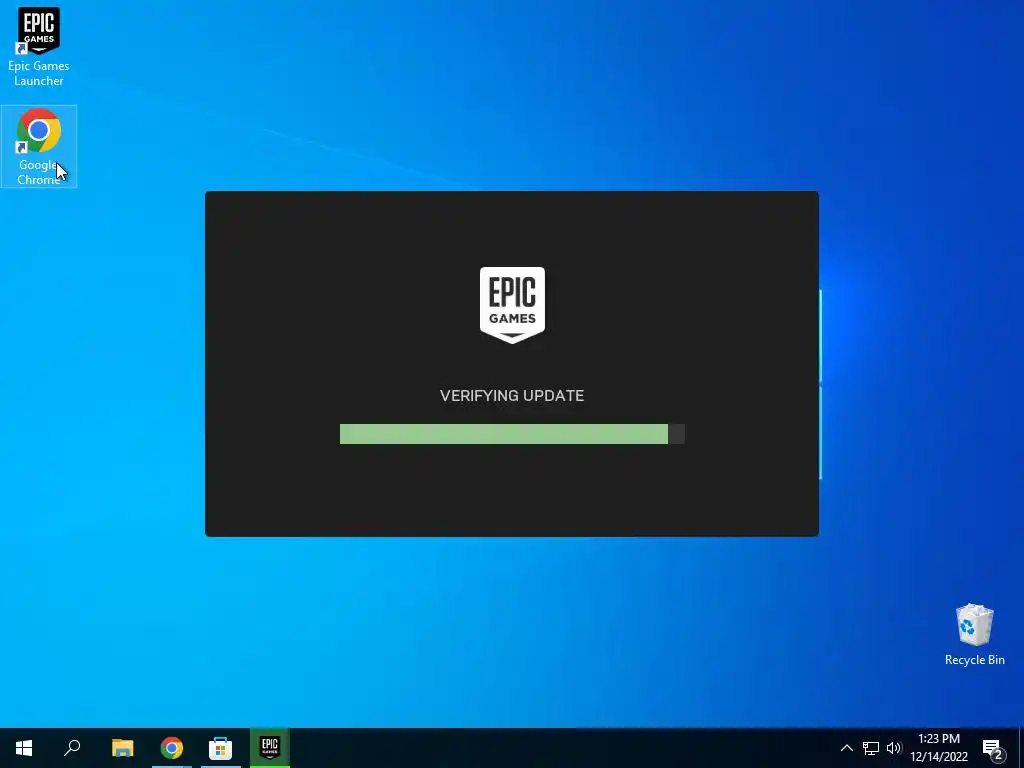
Task: Open the notification Action Center icon
Action: pos(993,748)
